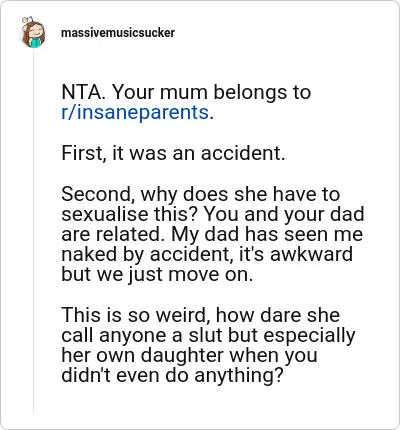
Task: Open the r/insaneparents subreddit link
Action: [135, 112]
